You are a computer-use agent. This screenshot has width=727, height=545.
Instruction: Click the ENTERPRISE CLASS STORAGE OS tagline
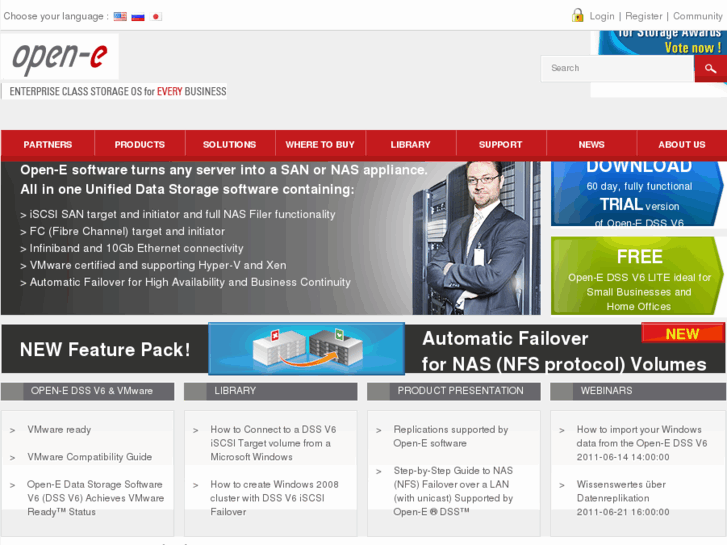(x=118, y=91)
